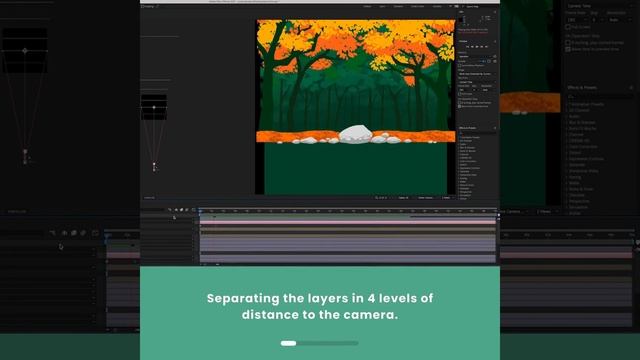The image size is (640, 360).
Task: Expand the Distort effects category
Action: point(458,164)
